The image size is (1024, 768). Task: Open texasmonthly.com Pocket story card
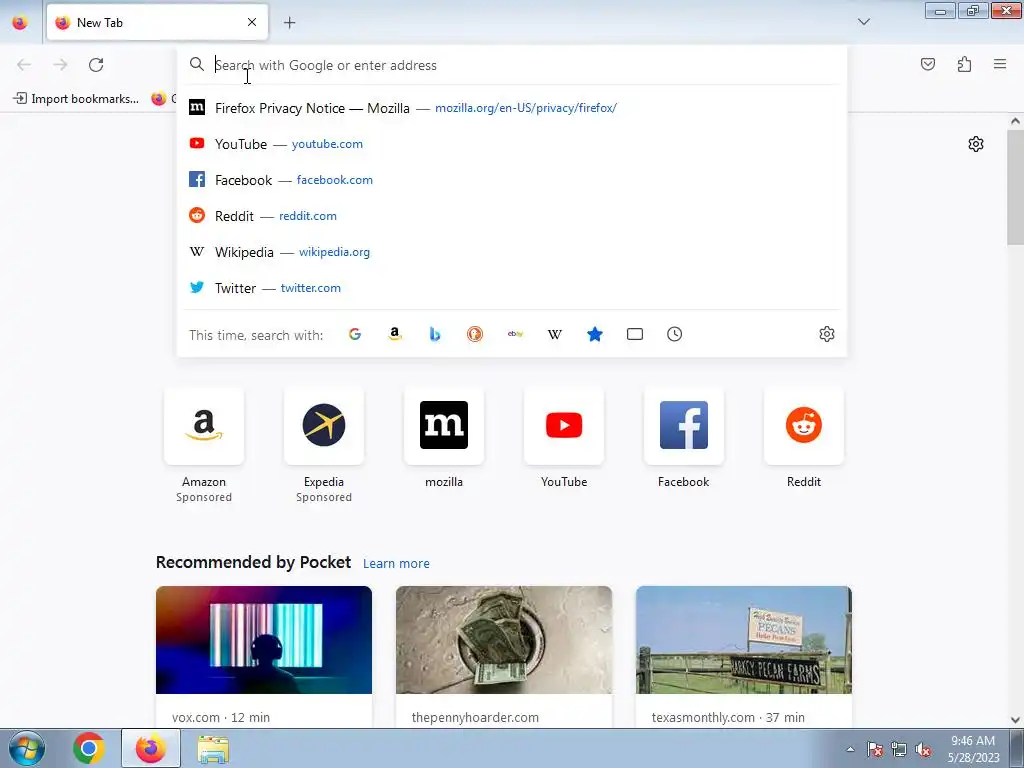(744, 656)
